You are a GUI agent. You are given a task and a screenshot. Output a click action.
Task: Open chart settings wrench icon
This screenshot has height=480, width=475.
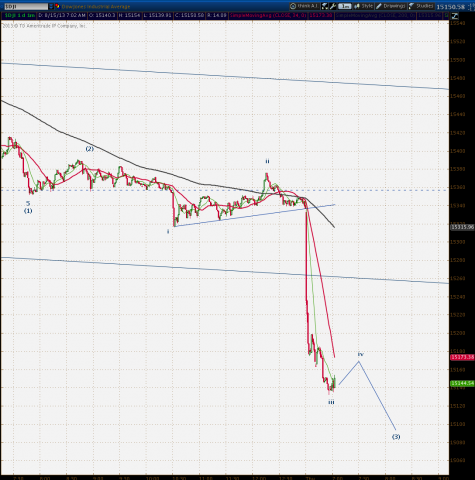click(333, 6)
